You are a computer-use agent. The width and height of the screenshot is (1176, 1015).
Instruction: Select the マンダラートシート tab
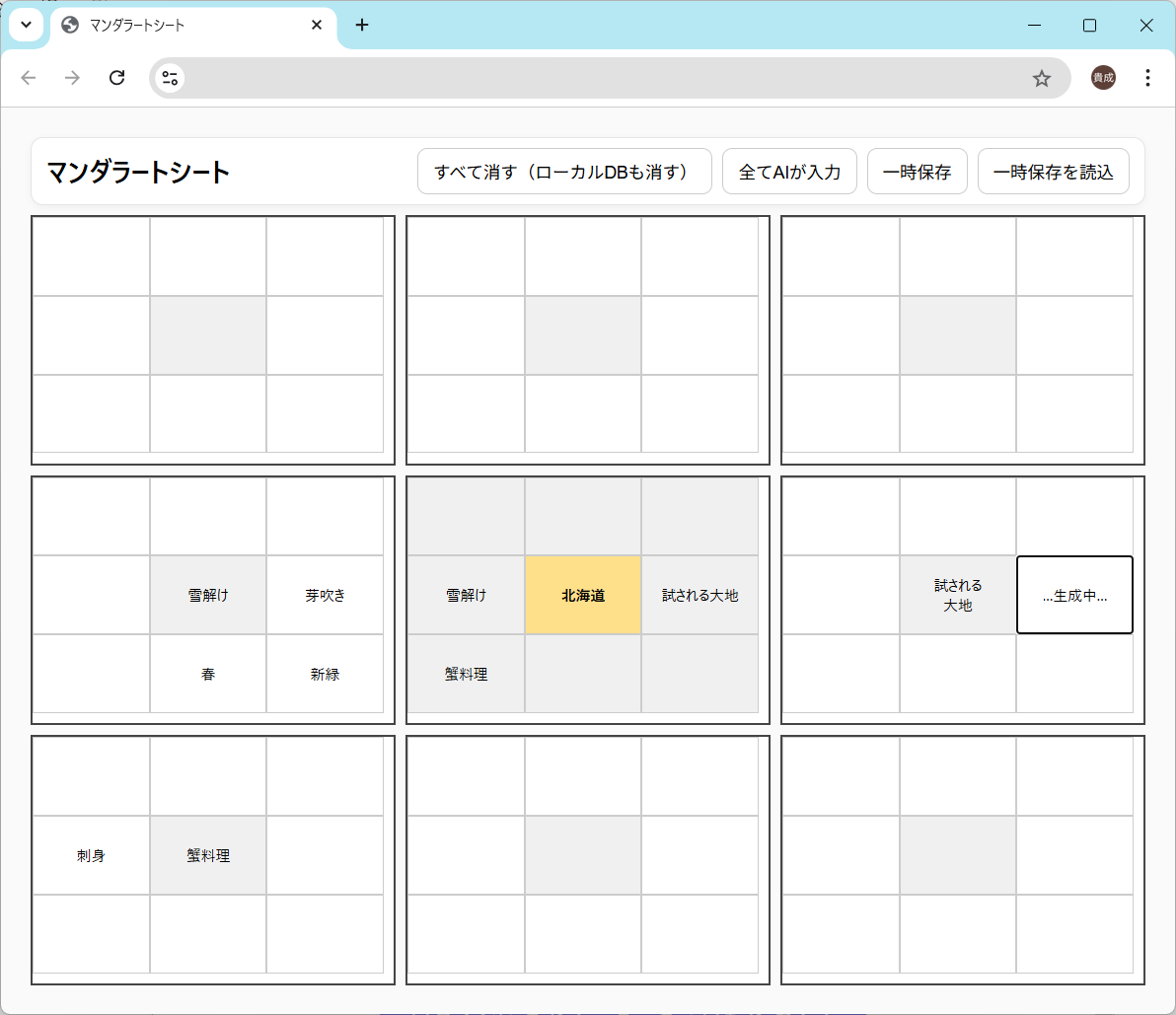[x=178, y=25]
